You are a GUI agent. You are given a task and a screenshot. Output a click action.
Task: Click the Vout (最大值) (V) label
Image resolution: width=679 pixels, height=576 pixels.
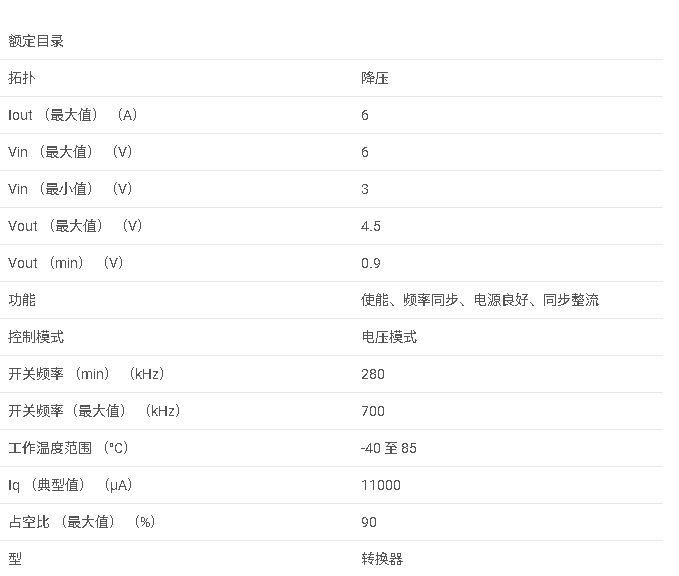pos(75,226)
